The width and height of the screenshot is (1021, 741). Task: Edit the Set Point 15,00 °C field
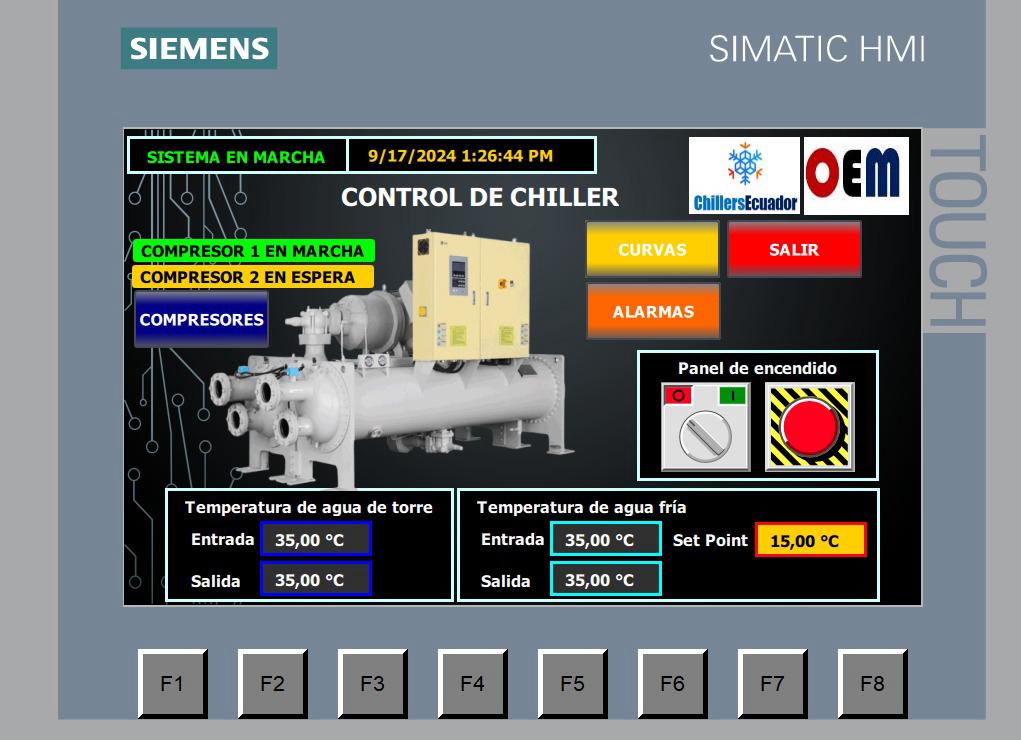[811, 540]
